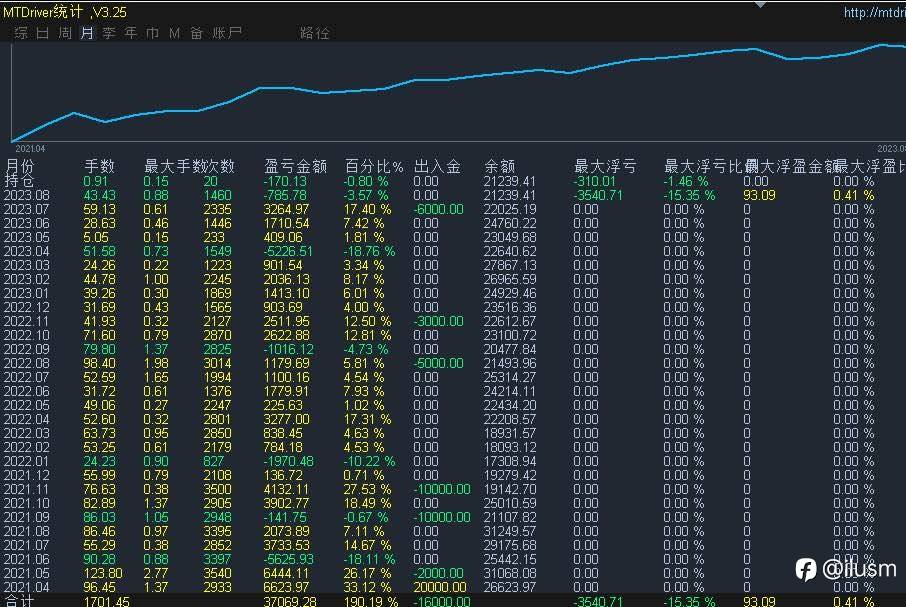The height and width of the screenshot is (607, 906).
Task: Click the total profit 37069.28
Action: [290, 601]
